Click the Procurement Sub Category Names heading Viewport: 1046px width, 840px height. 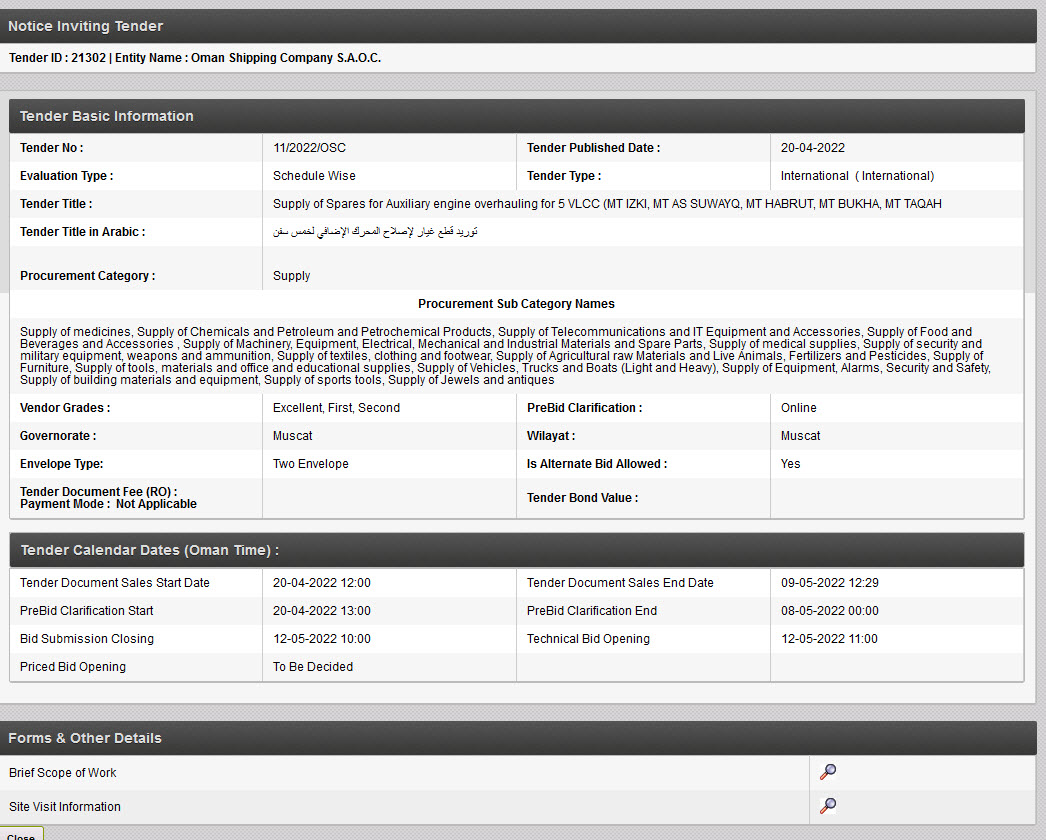click(x=516, y=304)
